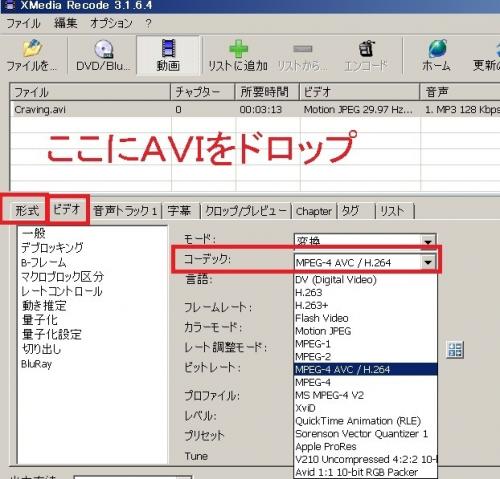Choose XviD codec option

pos(365,408)
